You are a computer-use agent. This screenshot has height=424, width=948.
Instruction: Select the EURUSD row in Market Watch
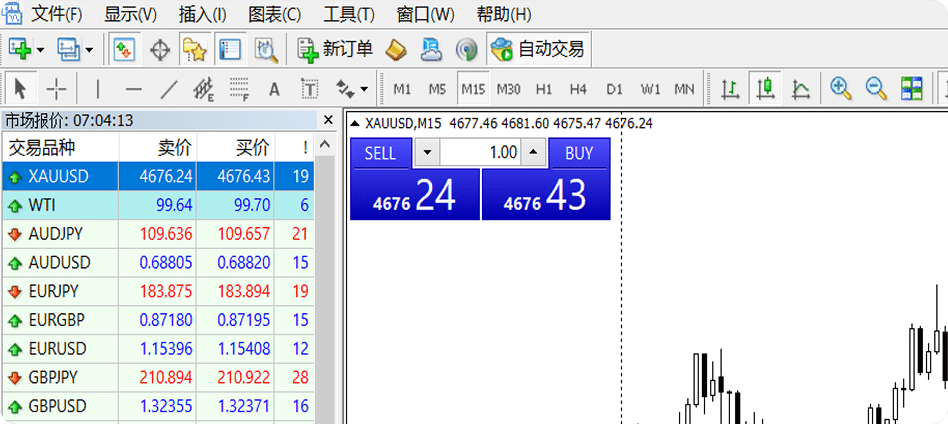click(x=58, y=349)
